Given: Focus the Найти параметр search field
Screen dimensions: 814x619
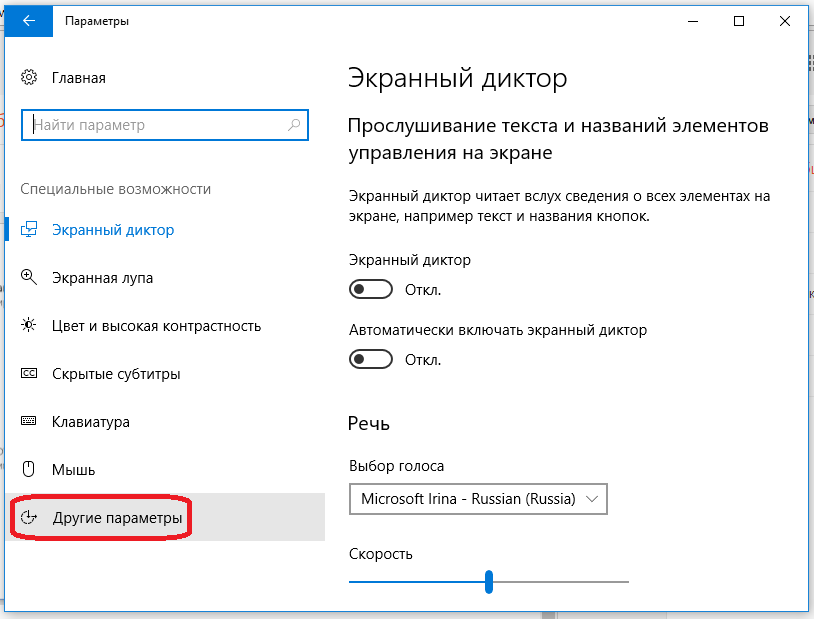Looking at the screenshot, I should click(165, 125).
